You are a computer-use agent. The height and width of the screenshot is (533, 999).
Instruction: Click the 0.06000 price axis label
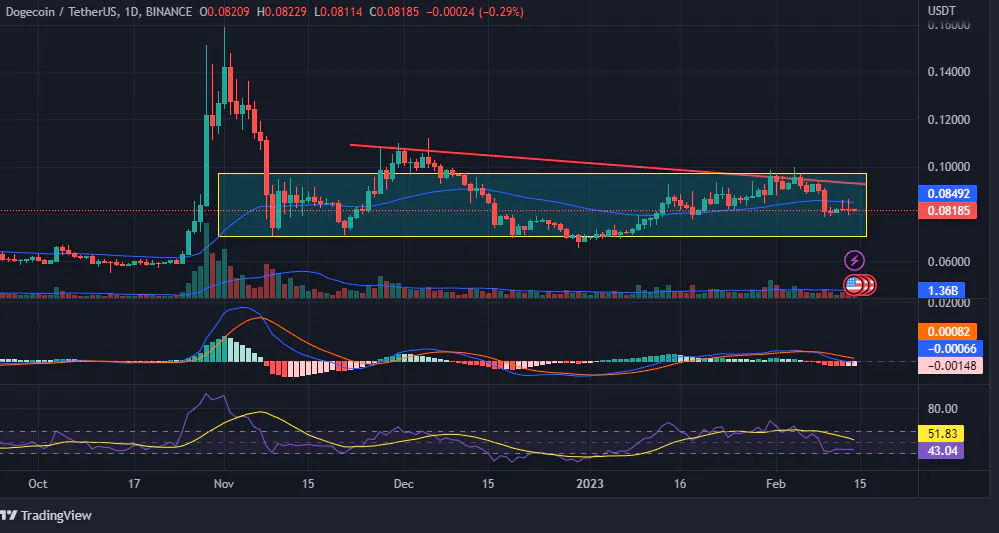[x=948, y=261]
